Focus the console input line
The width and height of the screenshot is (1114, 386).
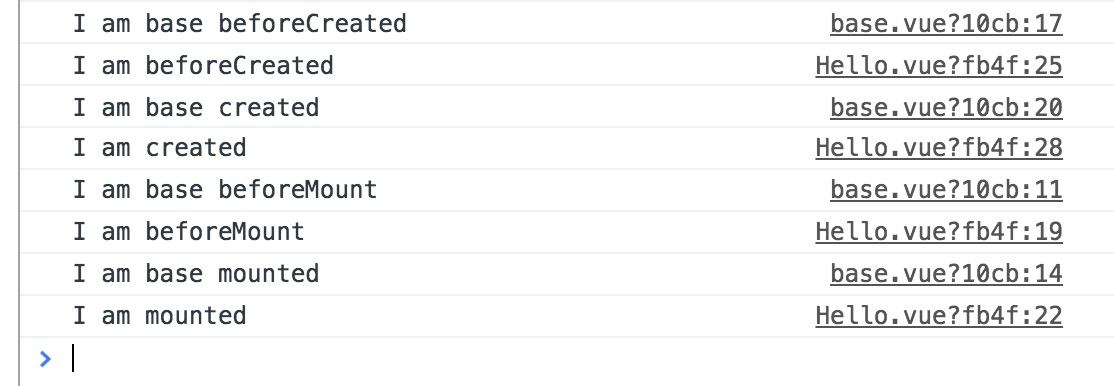(x=568, y=359)
